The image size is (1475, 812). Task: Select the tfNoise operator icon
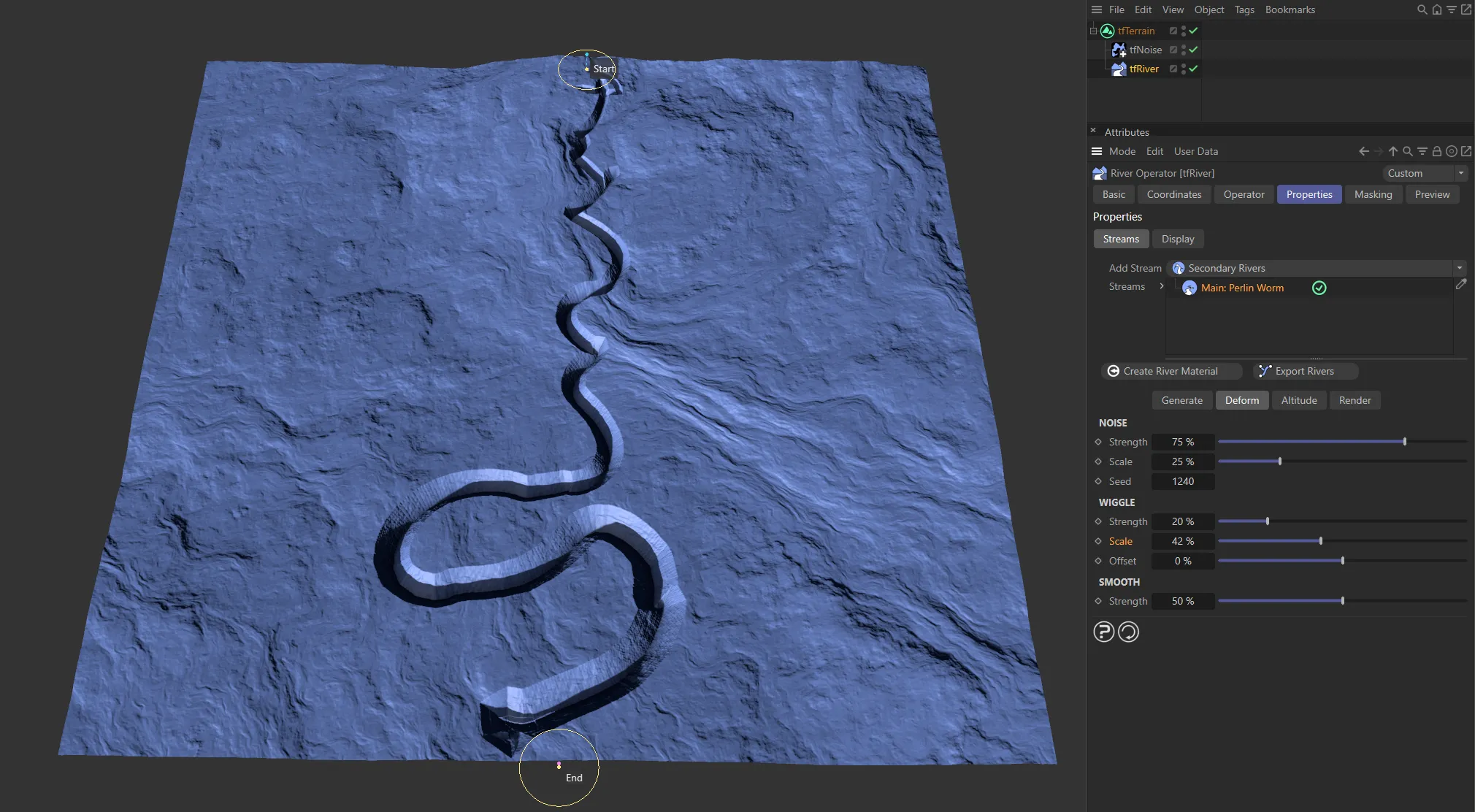pos(1119,50)
